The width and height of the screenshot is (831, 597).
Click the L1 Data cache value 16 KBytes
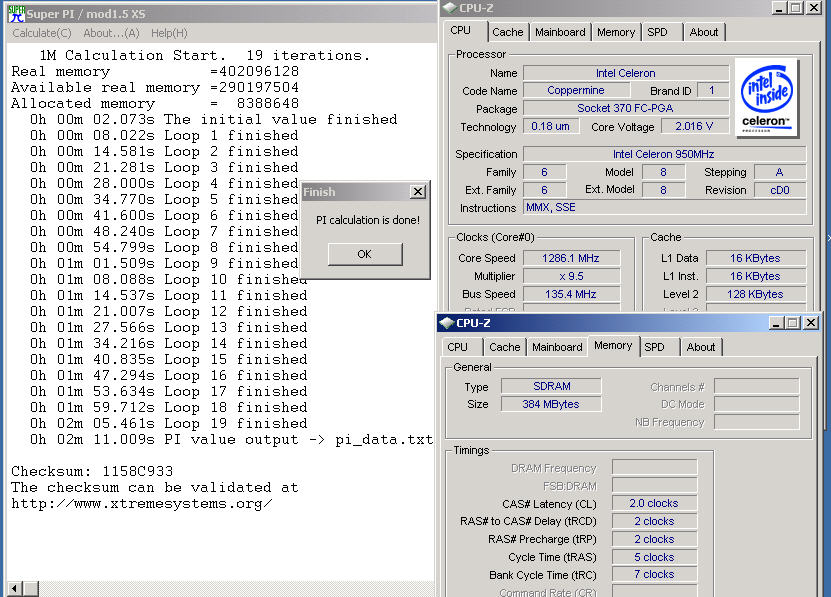pyautogui.click(x=755, y=258)
